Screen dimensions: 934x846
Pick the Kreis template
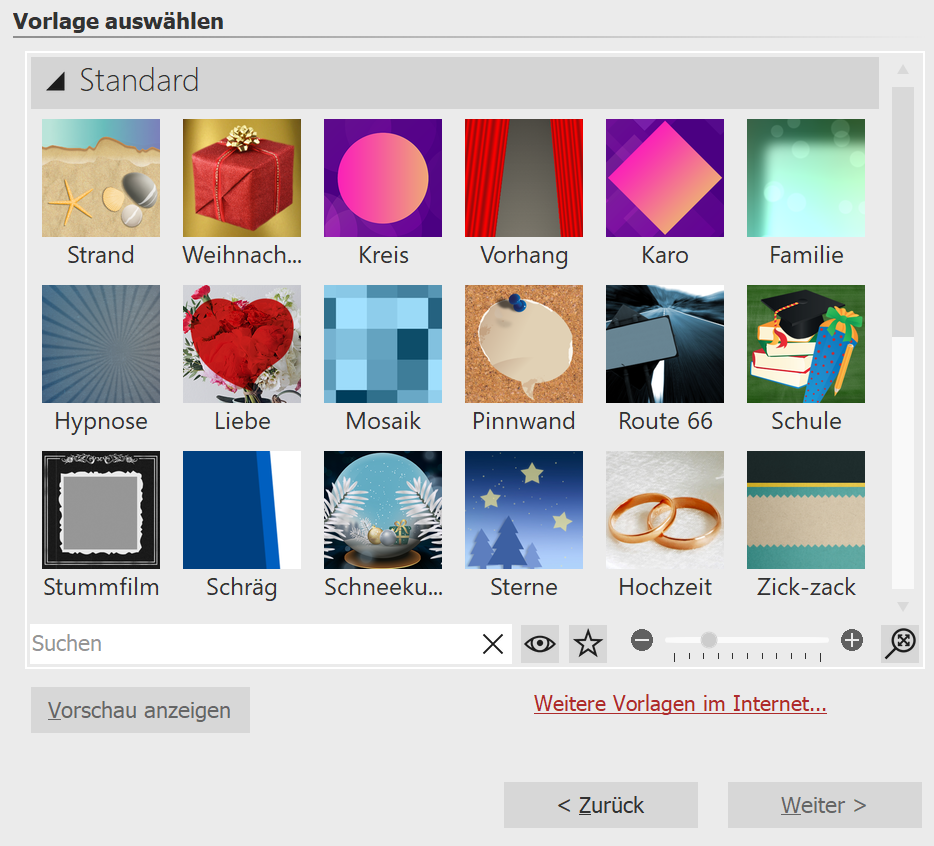click(383, 178)
